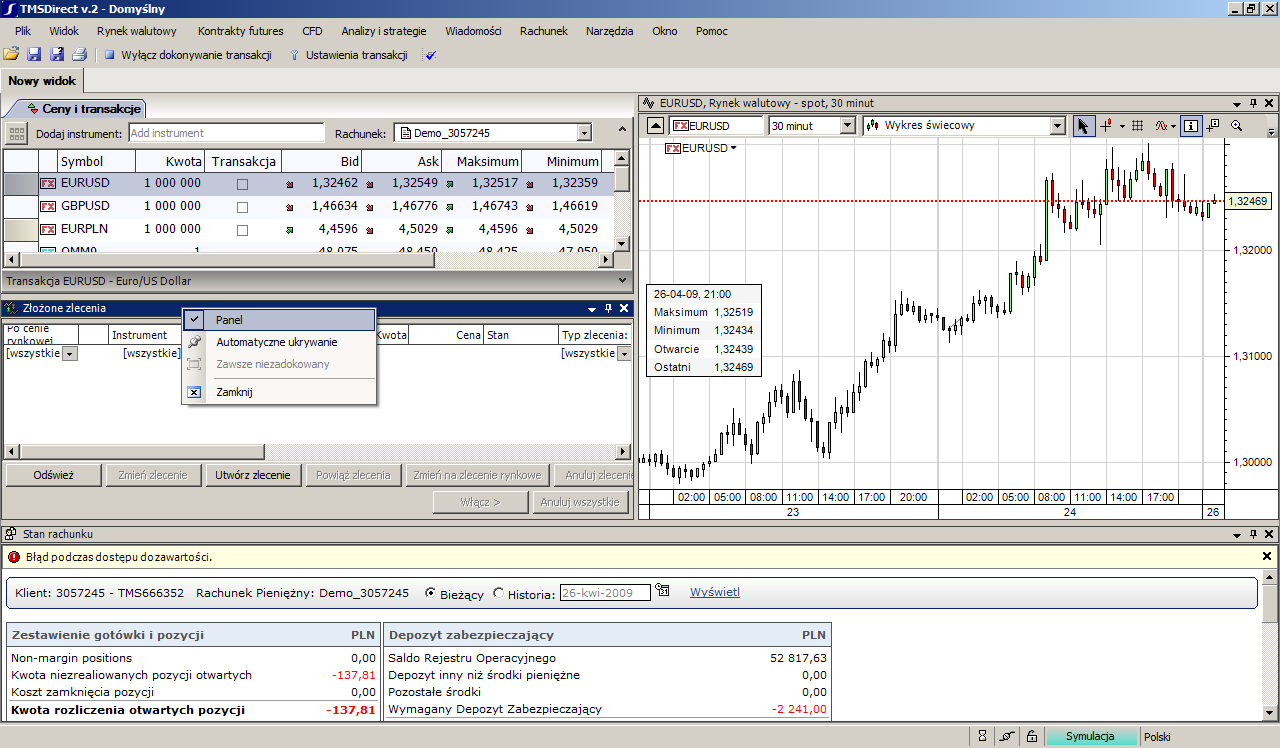Click FX icon in the GBPUSD row
1280x749 pixels.
48,207
